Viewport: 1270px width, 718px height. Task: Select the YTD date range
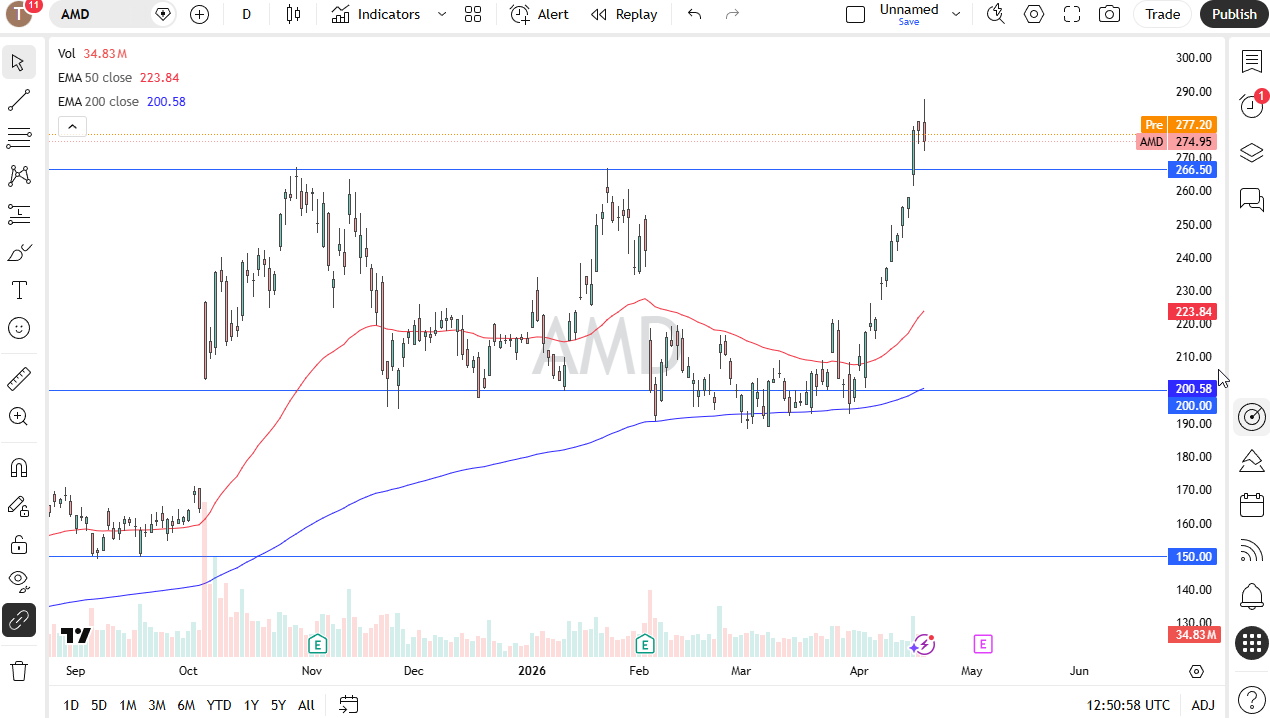219,705
